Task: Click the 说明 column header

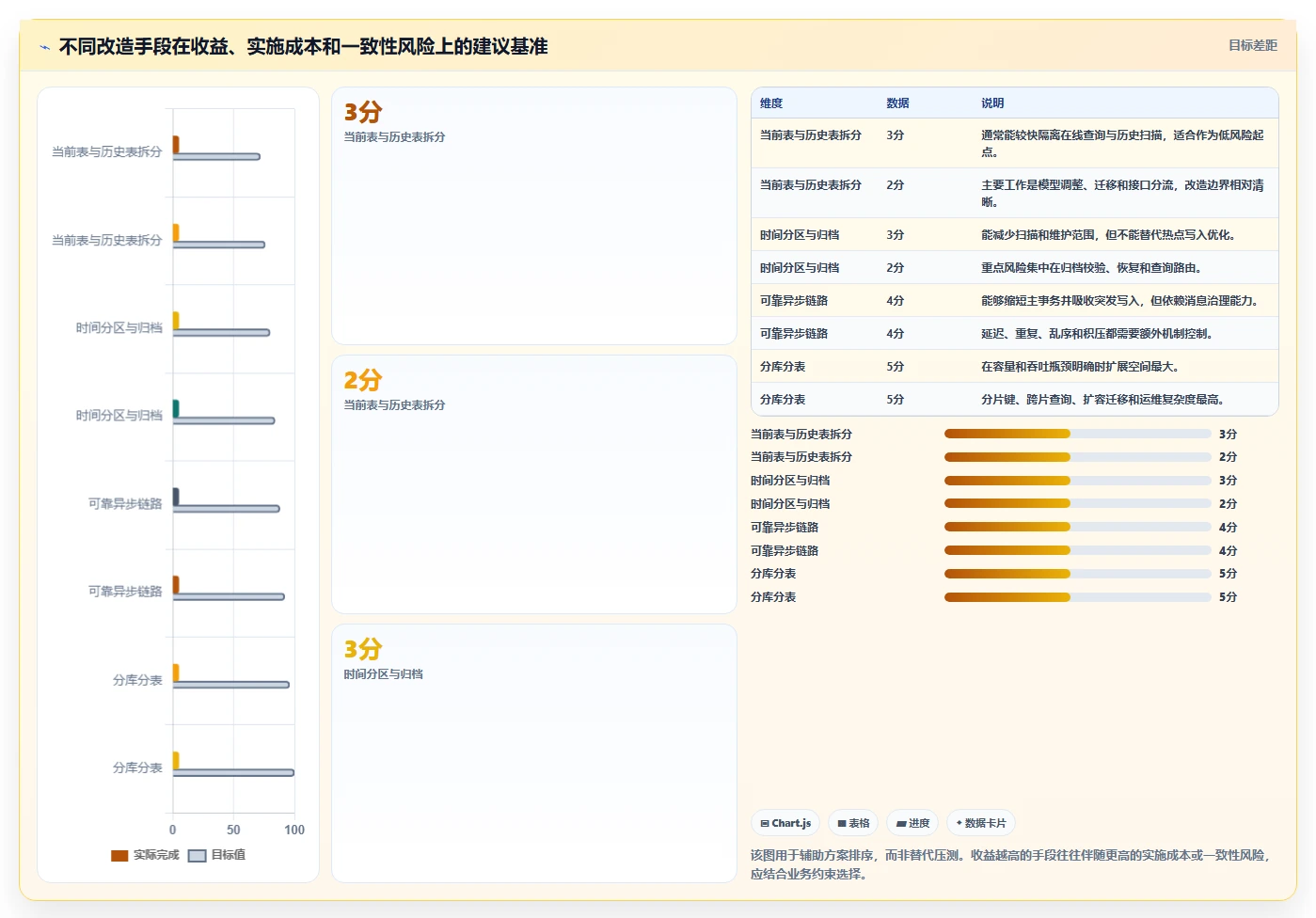Action: [x=992, y=103]
